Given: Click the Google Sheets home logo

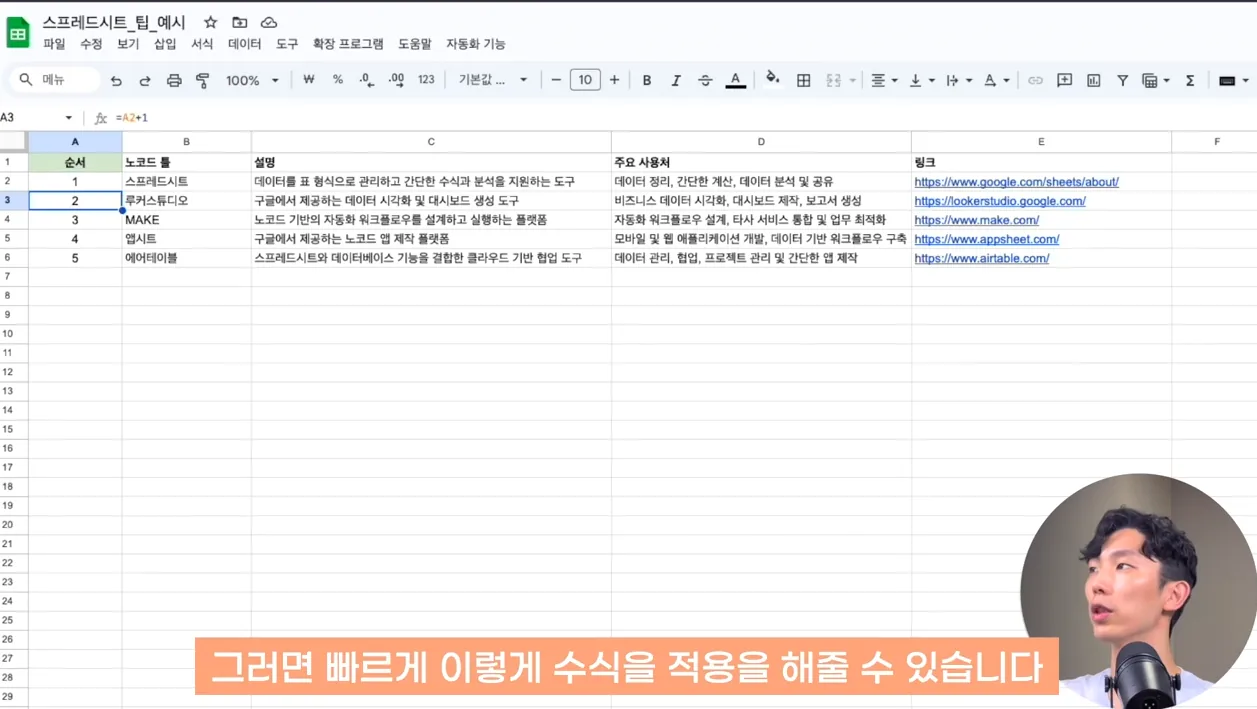Looking at the screenshot, I should (18, 33).
